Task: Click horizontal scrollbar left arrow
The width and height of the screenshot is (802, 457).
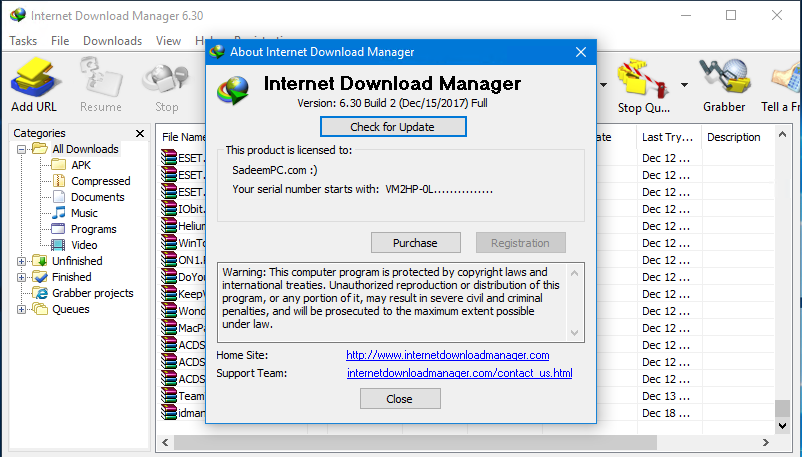Action: click(165, 442)
